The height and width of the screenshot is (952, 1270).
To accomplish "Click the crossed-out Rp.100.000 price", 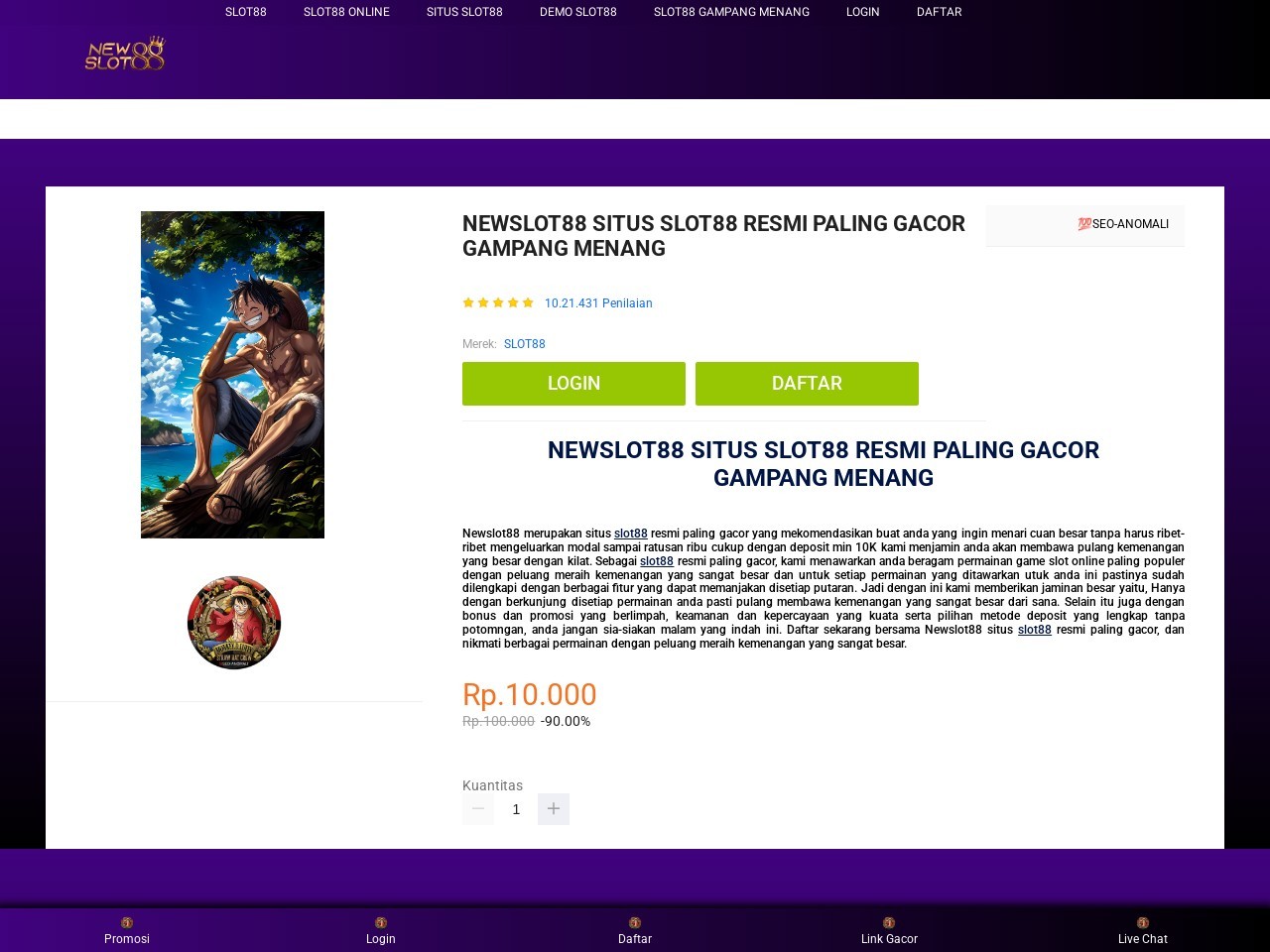I will click(x=498, y=721).
